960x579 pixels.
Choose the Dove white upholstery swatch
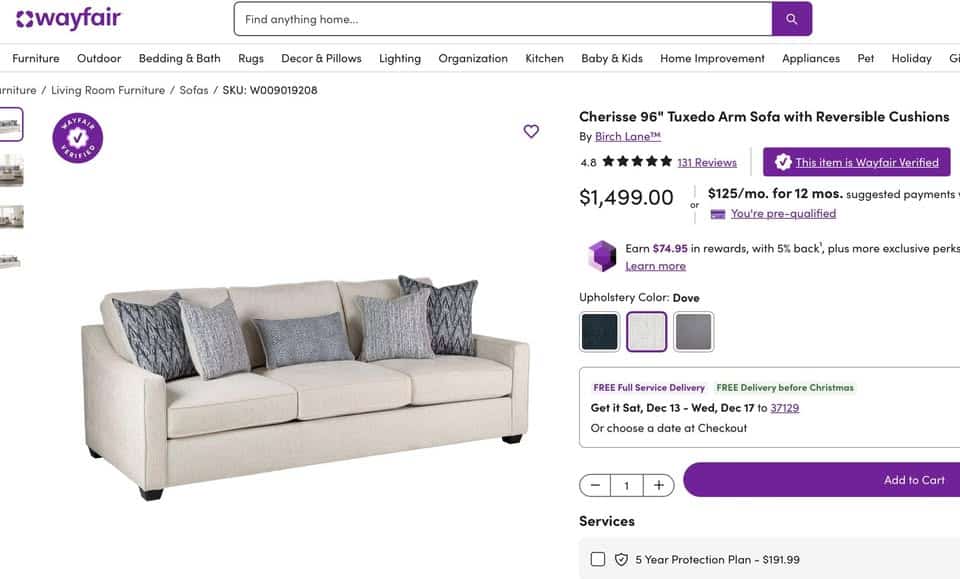tap(647, 332)
